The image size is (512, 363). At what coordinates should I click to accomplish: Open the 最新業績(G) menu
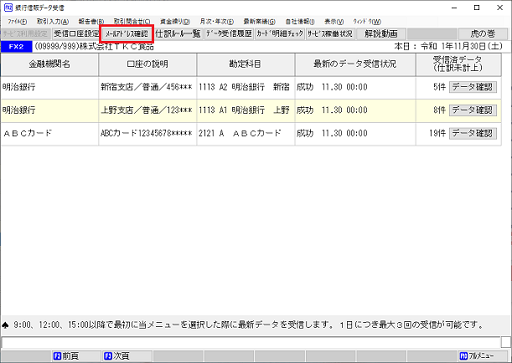[x=259, y=22]
